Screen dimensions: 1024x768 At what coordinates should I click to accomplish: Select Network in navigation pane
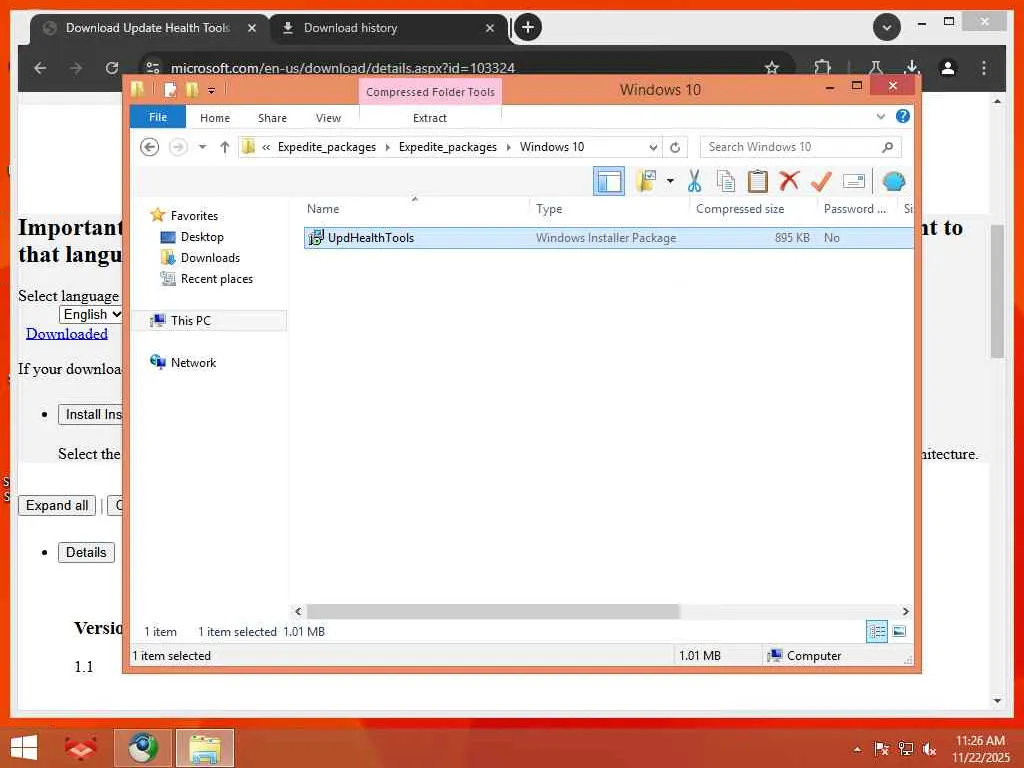click(x=193, y=362)
